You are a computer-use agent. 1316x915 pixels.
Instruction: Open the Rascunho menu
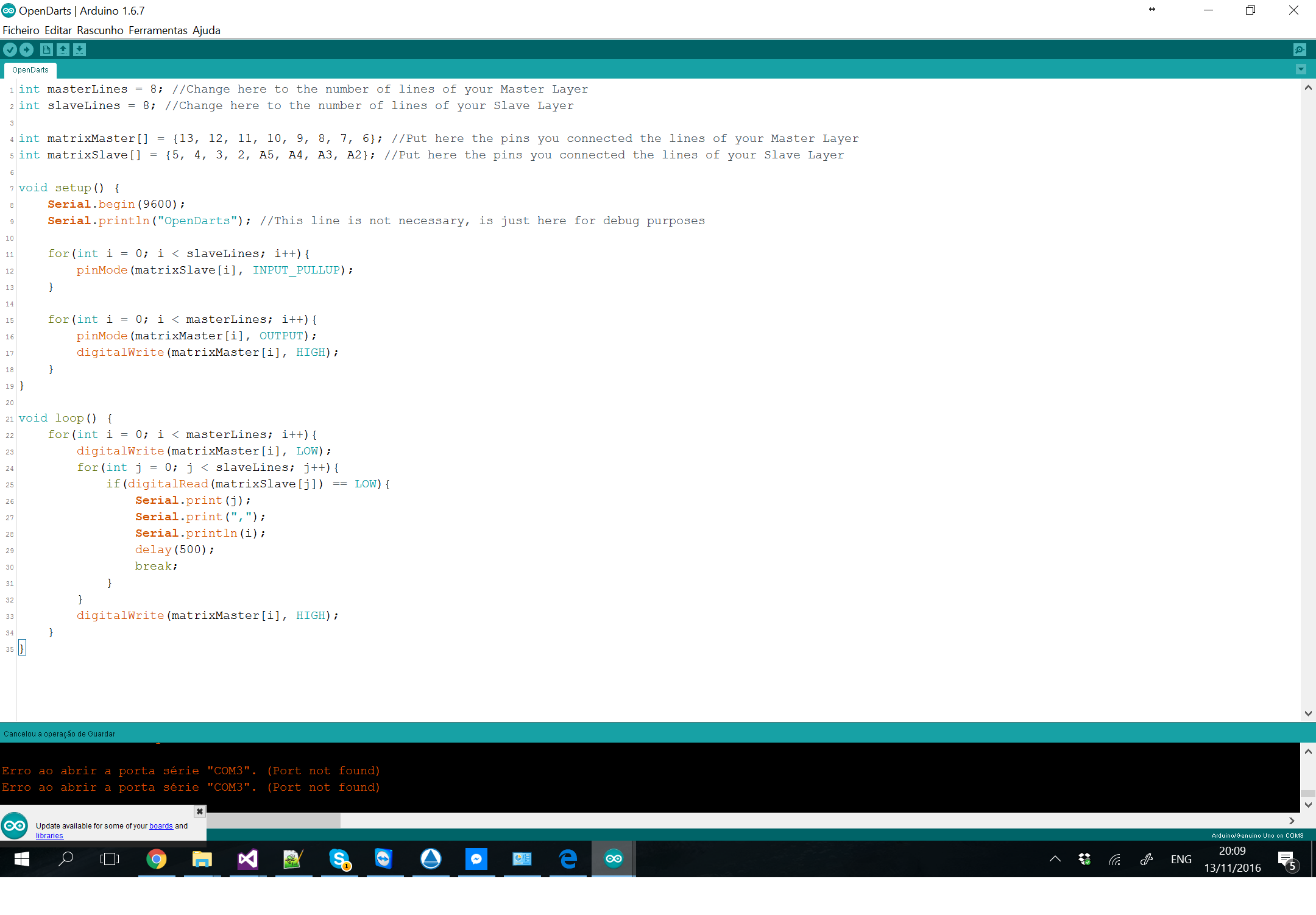click(100, 30)
